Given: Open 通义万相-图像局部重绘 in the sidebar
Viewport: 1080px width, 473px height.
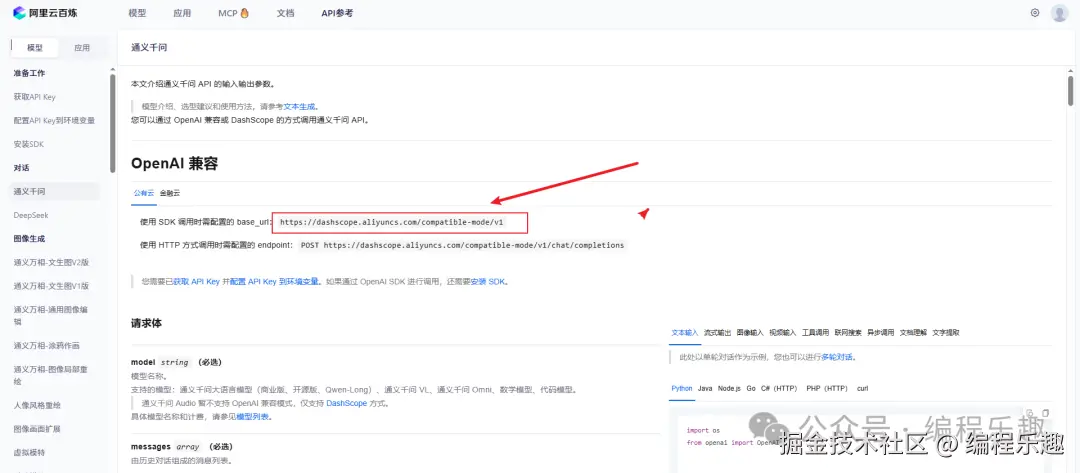Looking at the screenshot, I should [x=52, y=375].
